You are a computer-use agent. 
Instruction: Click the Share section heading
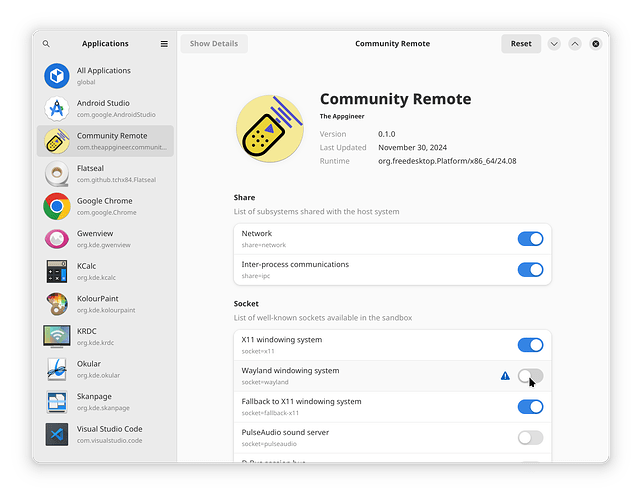pos(244,197)
